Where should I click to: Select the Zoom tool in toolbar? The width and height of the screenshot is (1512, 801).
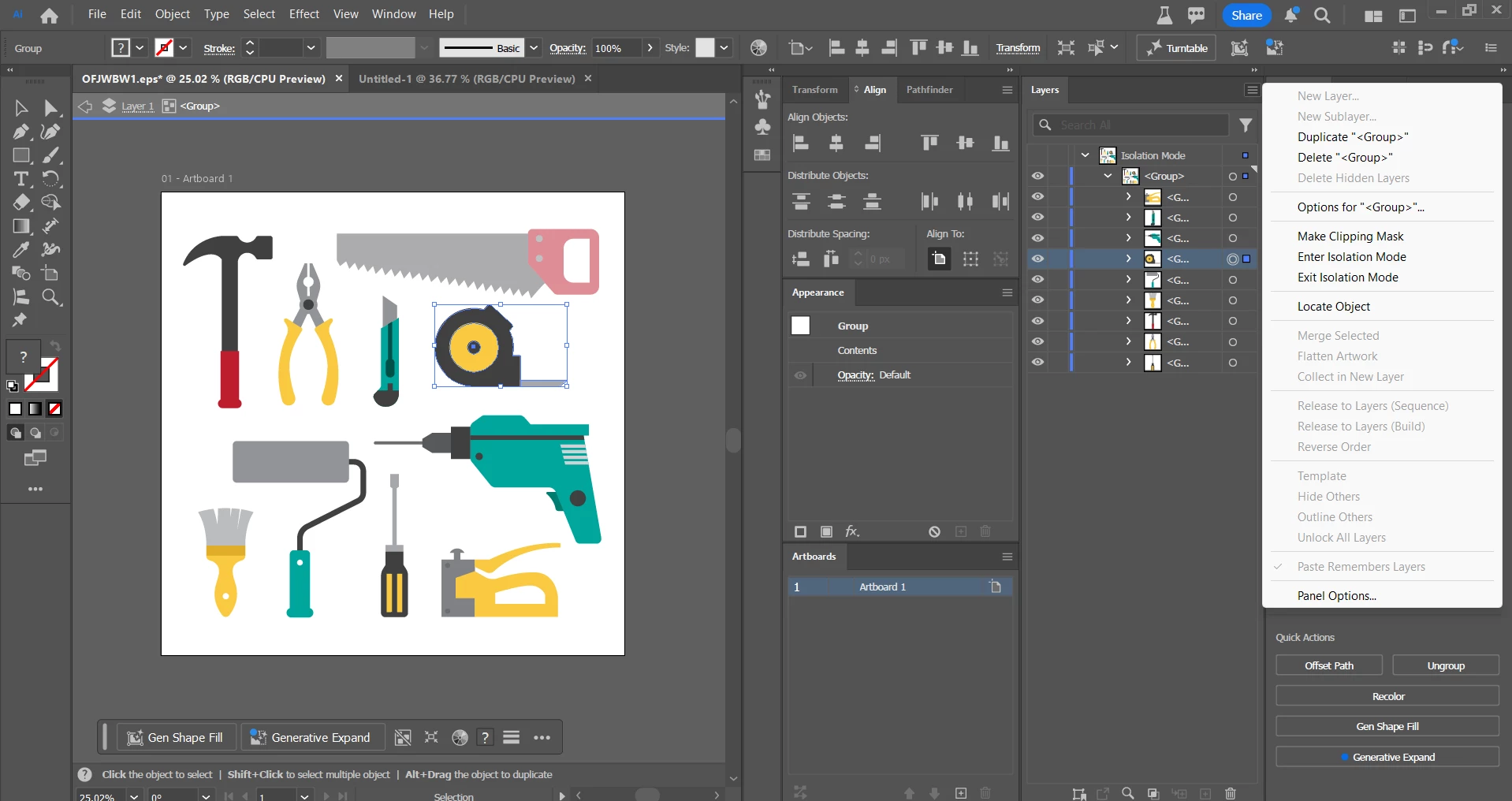51,297
